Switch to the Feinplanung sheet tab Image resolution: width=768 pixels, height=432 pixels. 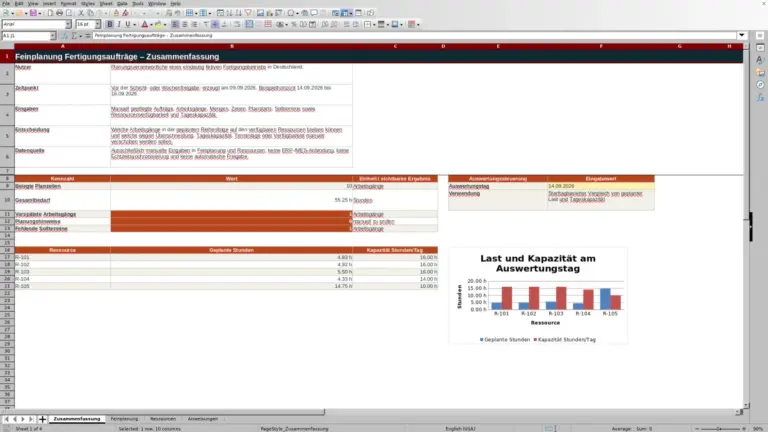click(x=124, y=419)
